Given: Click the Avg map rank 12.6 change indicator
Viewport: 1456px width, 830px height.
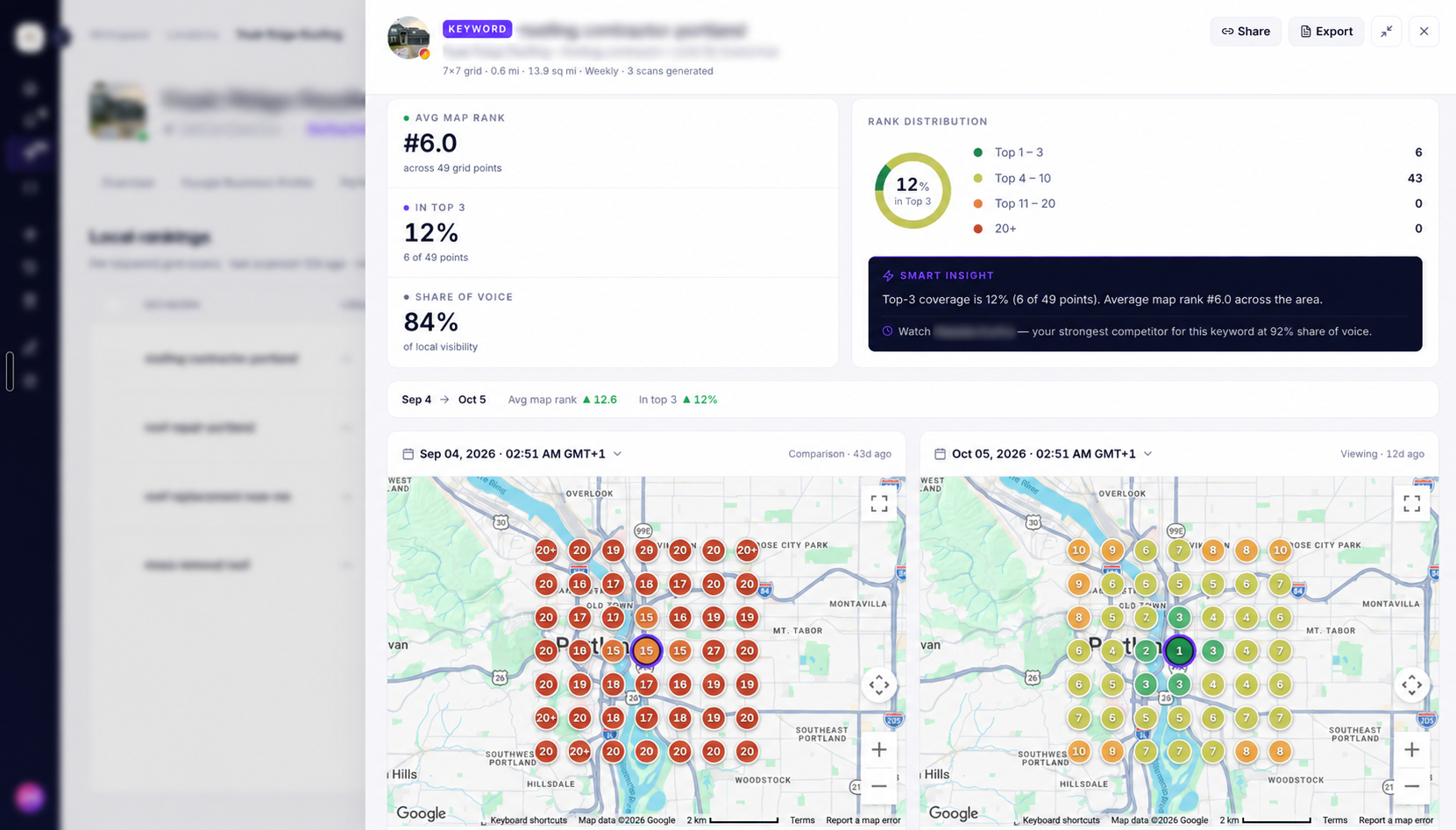Looking at the screenshot, I should click(x=563, y=400).
